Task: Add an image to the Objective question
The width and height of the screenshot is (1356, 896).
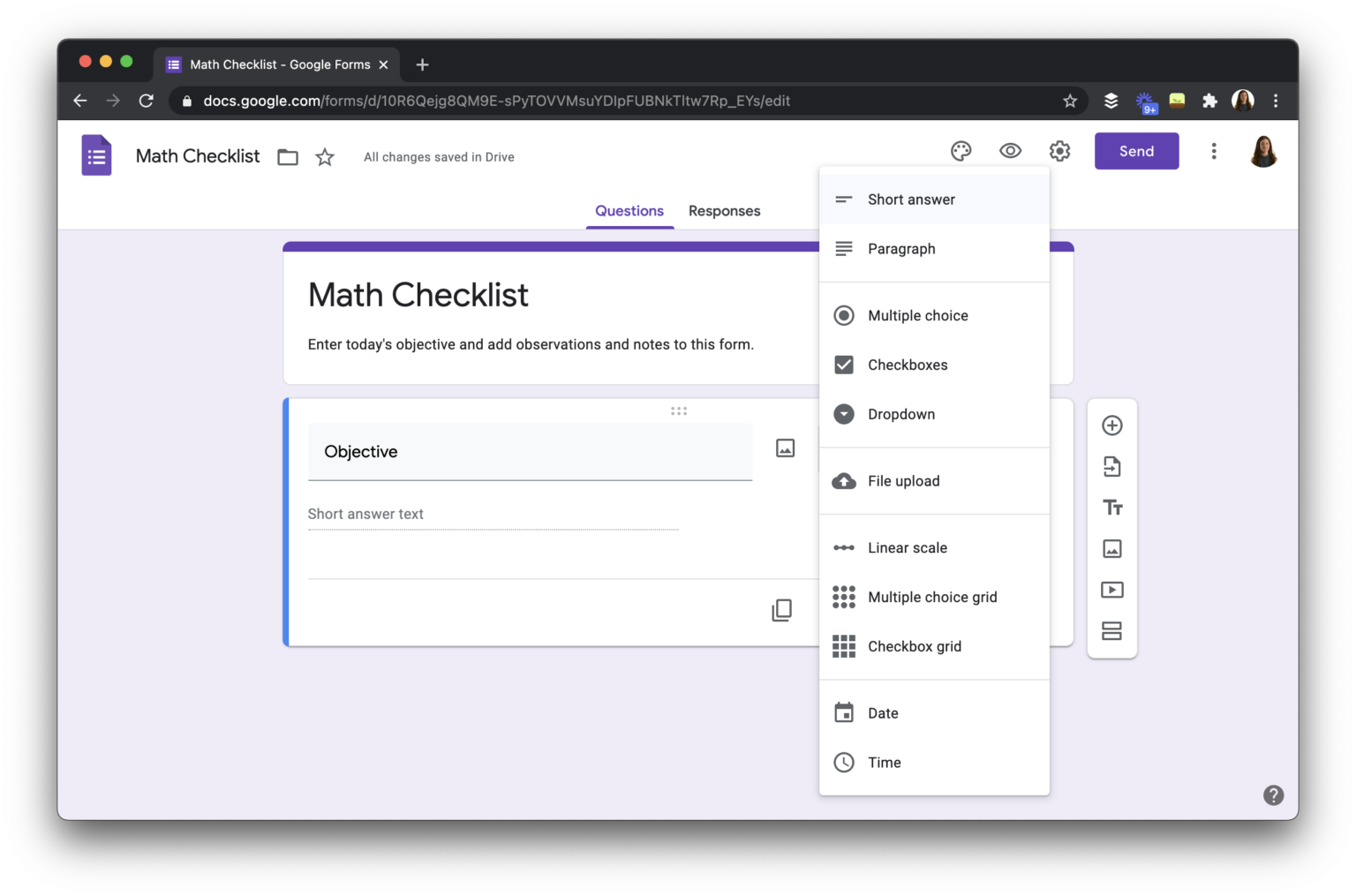Action: (x=785, y=448)
